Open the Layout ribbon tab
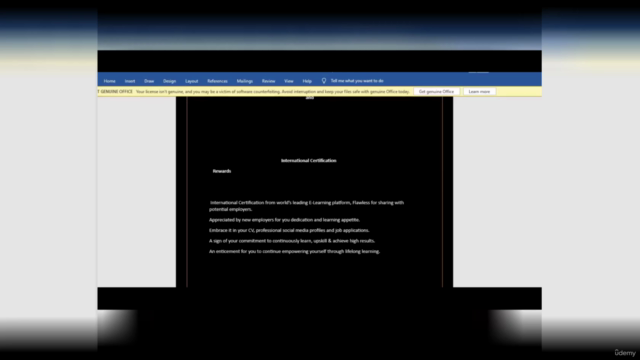Image resolution: width=640 pixels, height=360 pixels. [191, 81]
